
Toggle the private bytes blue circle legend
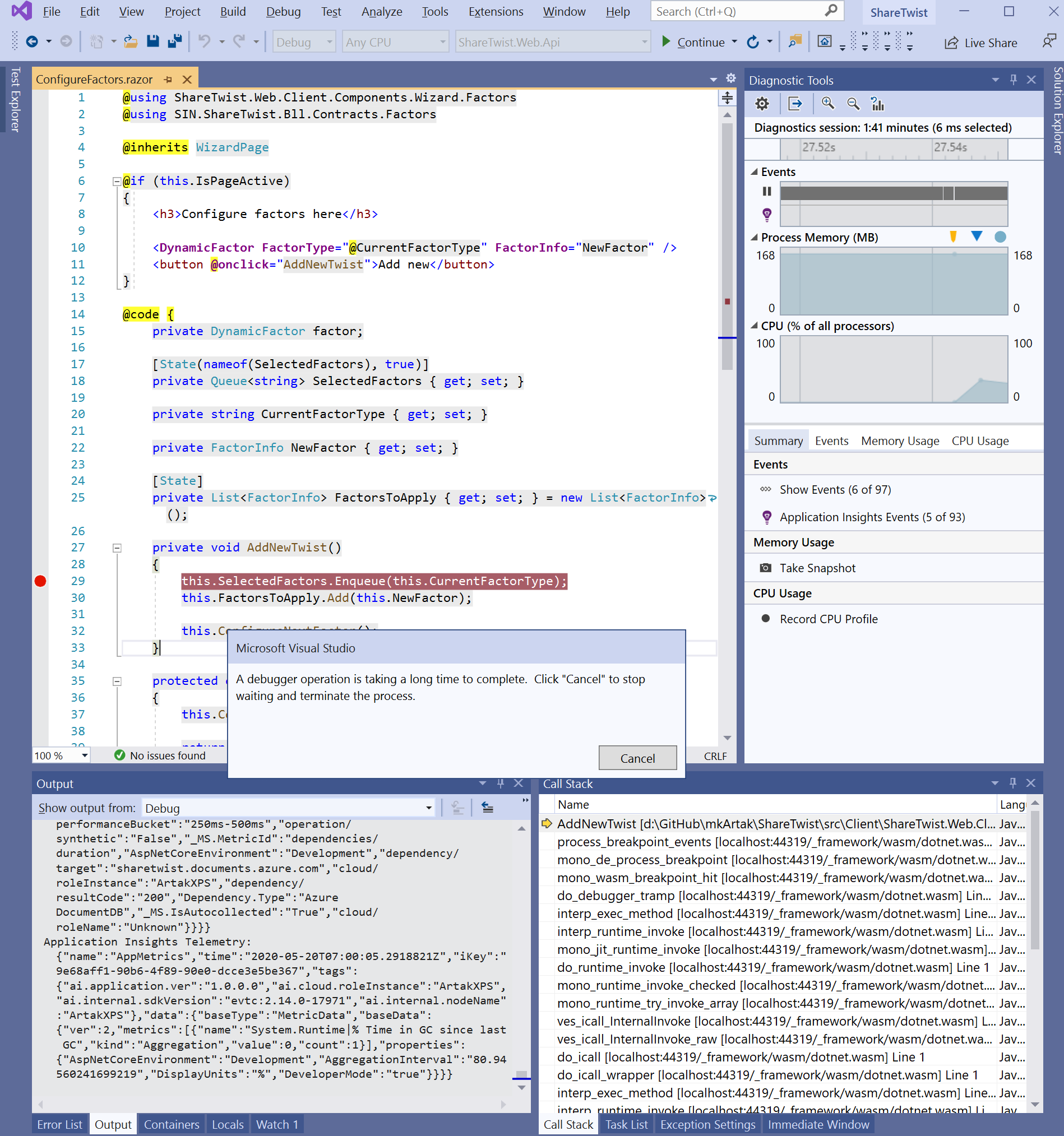[1000, 237]
